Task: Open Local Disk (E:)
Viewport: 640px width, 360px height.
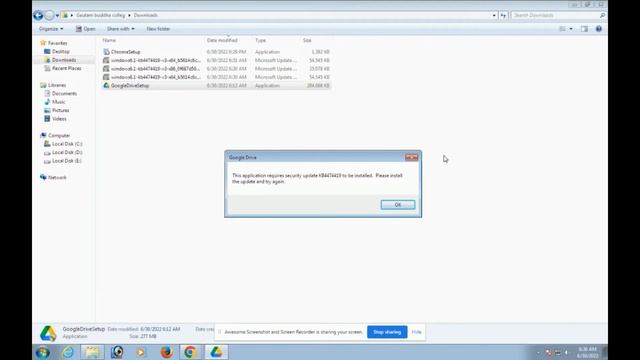Action: [x=67, y=161]
